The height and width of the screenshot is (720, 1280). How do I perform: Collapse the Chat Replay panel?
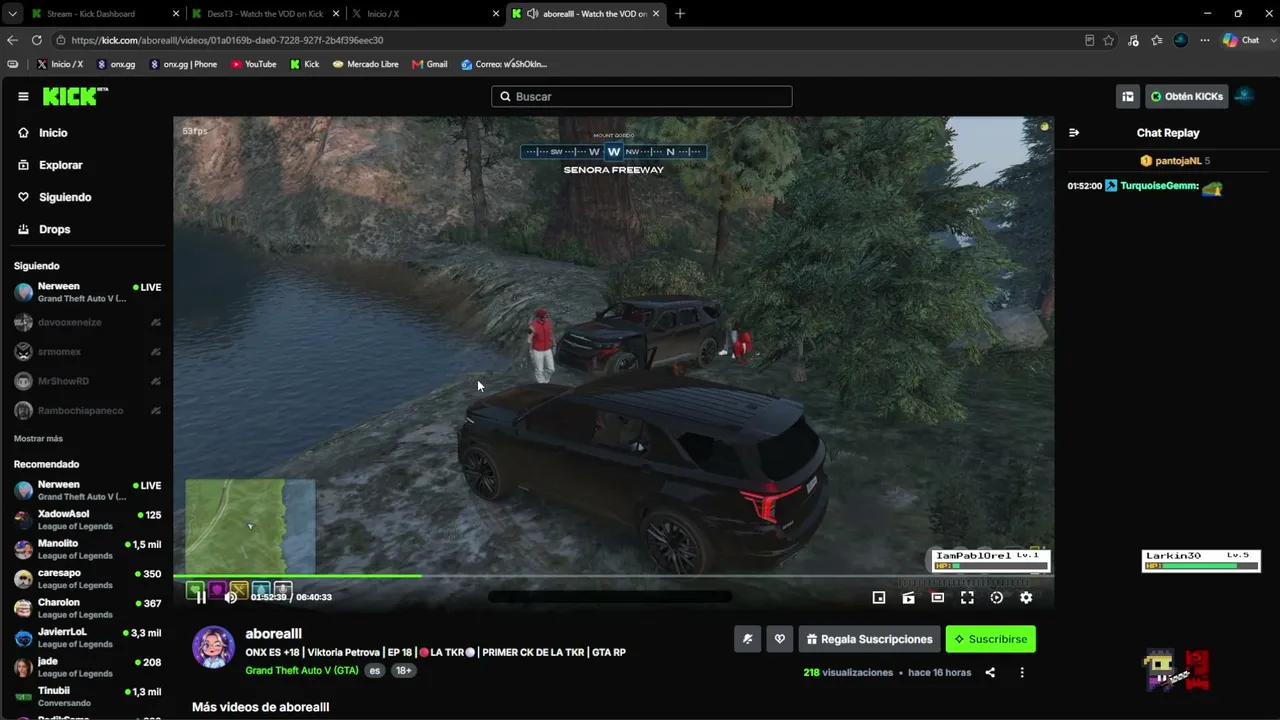point(1074,132)
